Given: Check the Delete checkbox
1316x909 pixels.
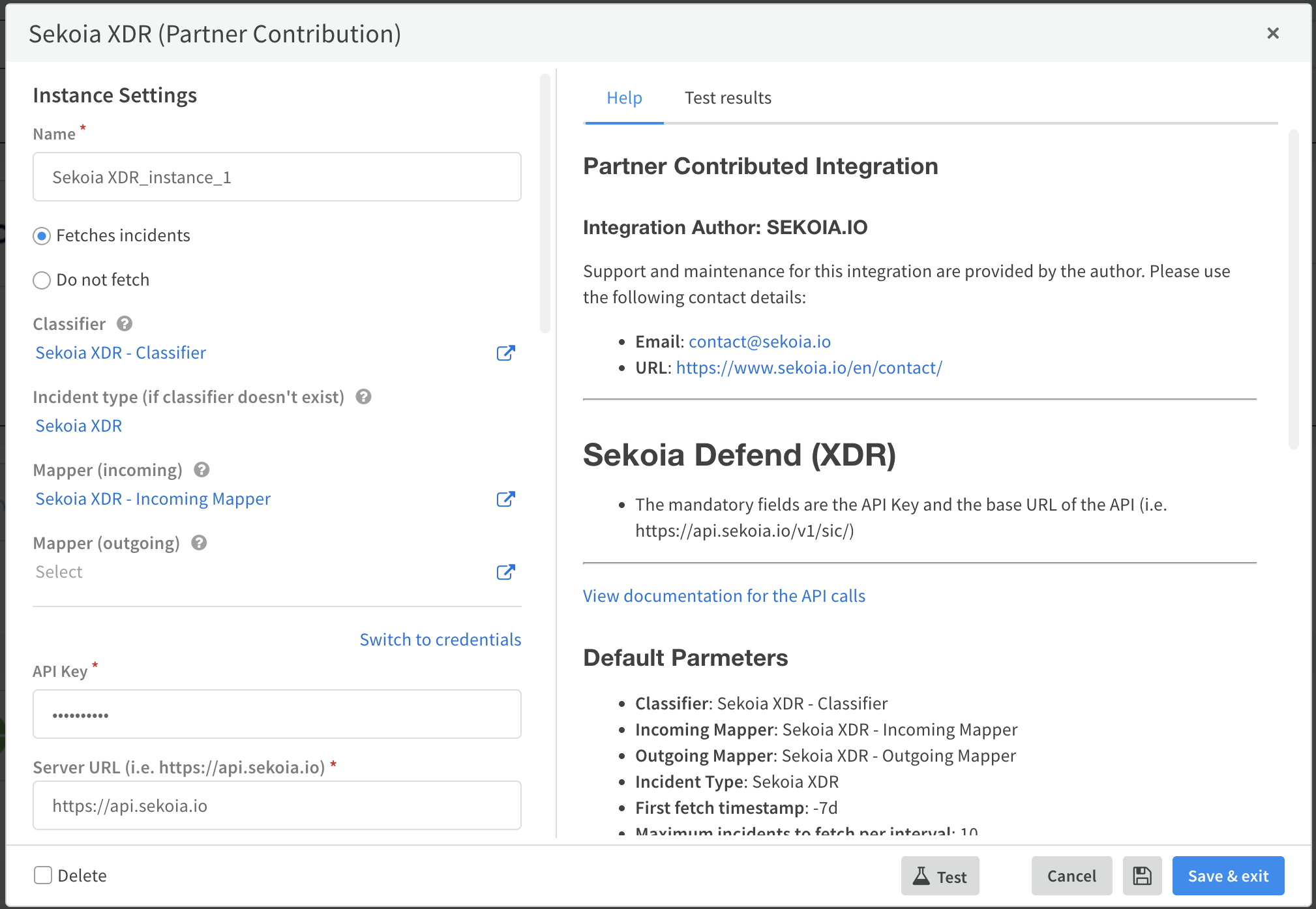Looking at the screenshot, I should coord(43,875).
